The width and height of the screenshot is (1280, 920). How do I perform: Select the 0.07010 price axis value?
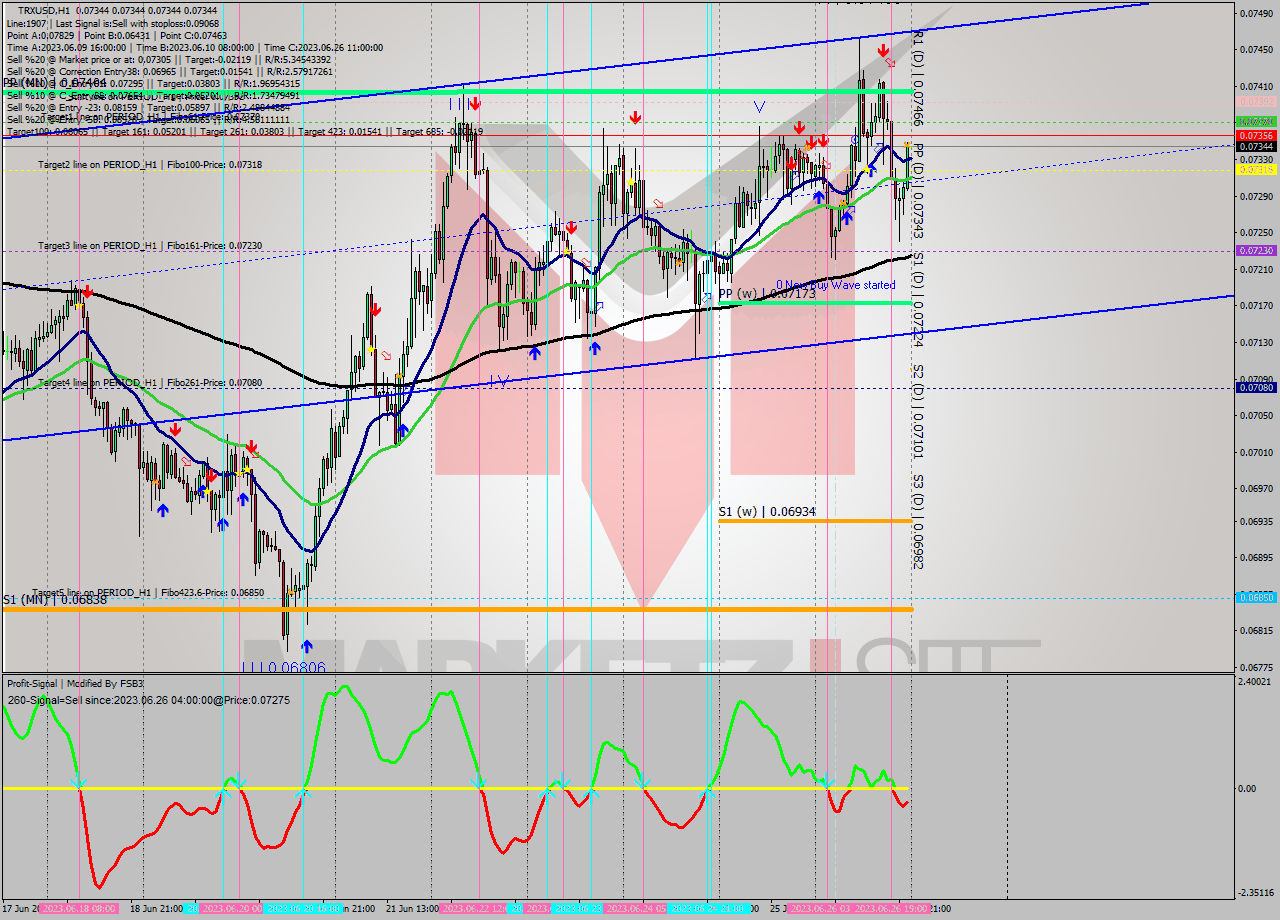click(x=1256, y=452)
